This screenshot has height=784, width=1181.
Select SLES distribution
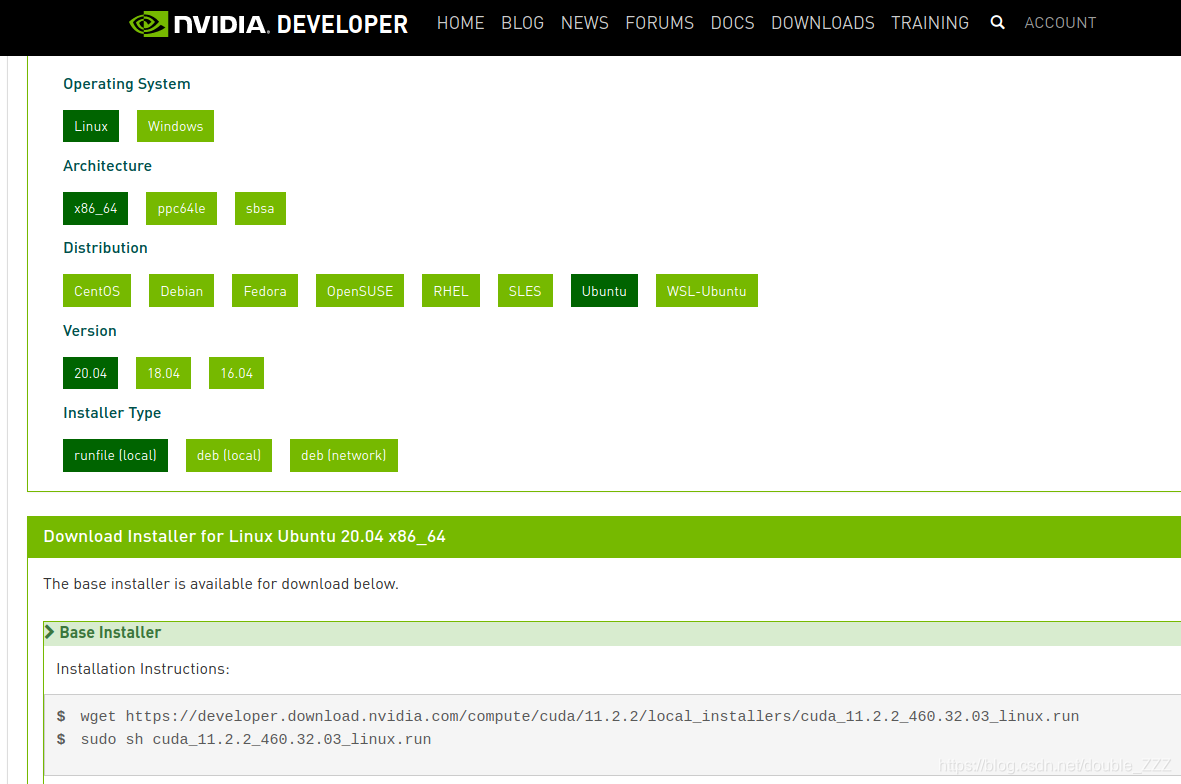pyautogui.click(x=525, y=291)
